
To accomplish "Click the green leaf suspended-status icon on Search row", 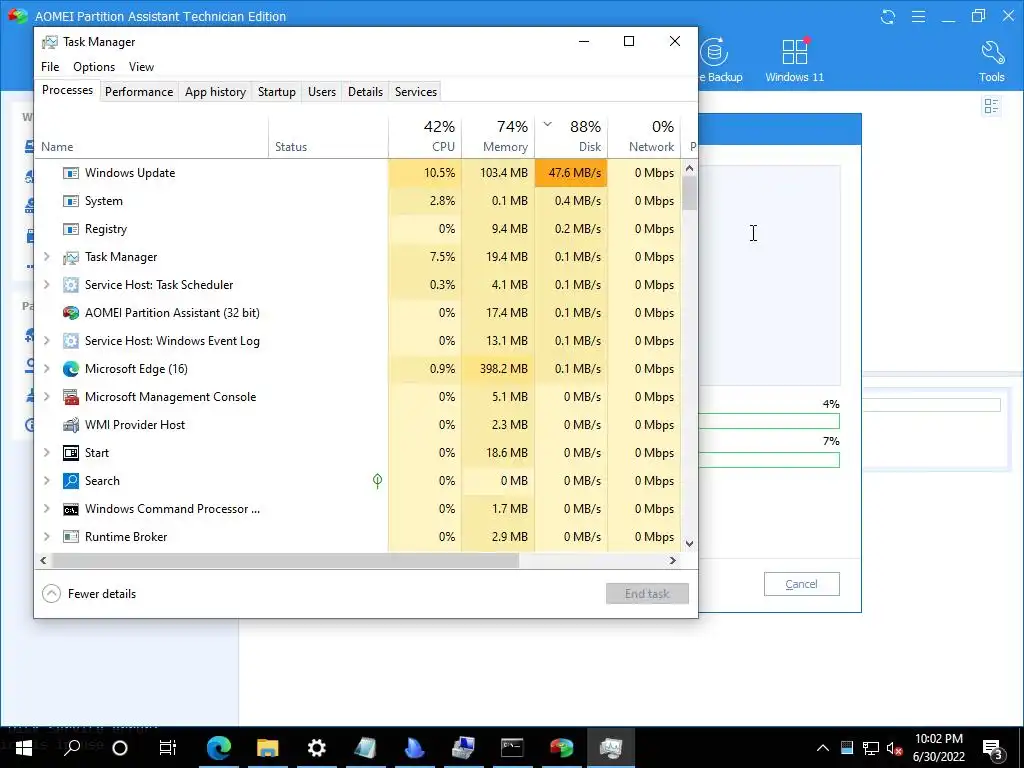I will click(377, 481).
